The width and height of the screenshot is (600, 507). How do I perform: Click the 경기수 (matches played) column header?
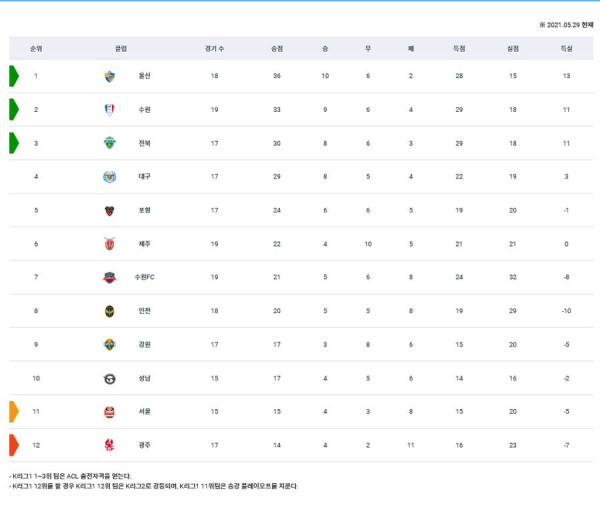pos(215,48)
